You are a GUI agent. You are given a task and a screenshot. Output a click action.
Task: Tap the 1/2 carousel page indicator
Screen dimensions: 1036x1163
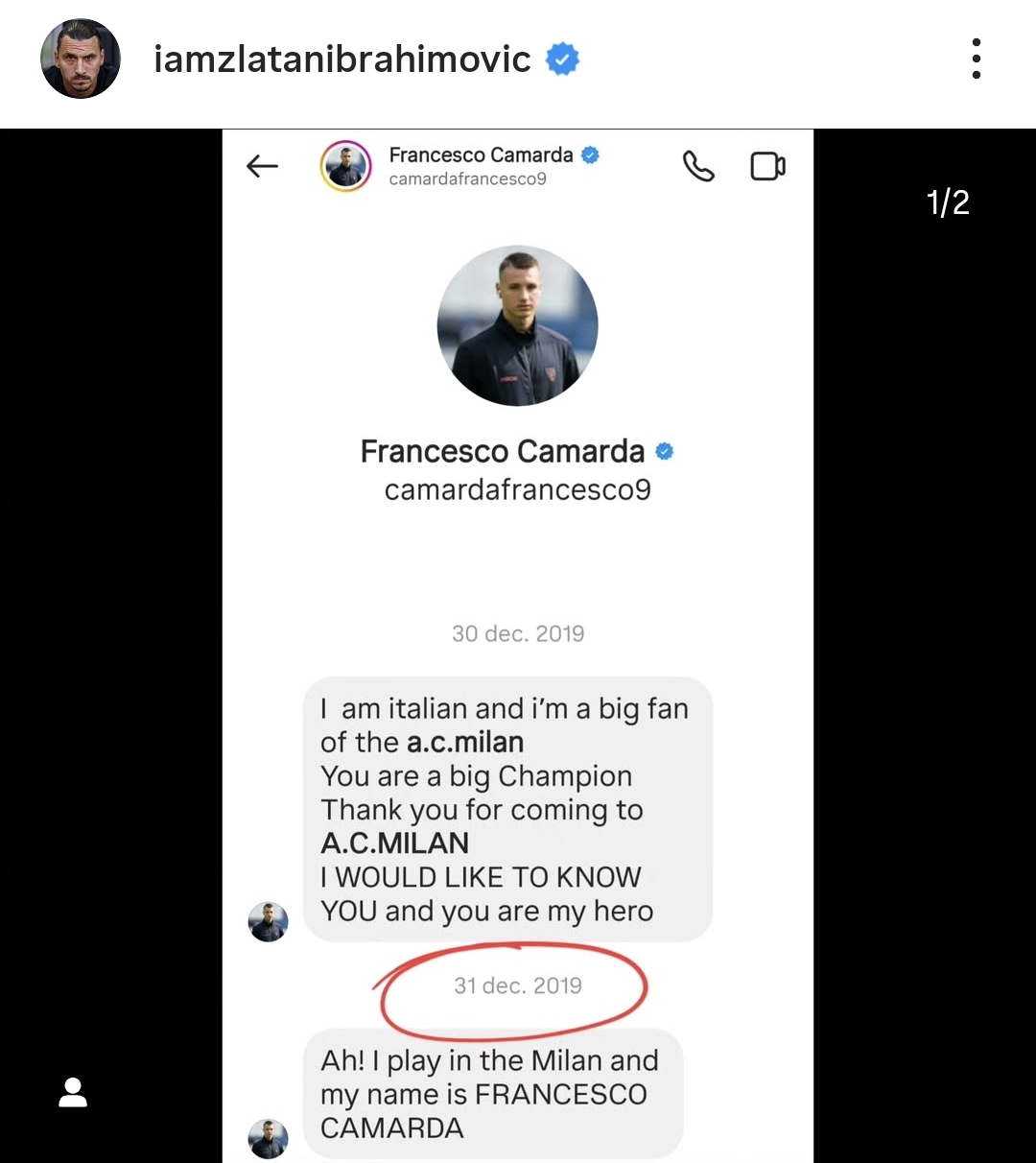948,202
